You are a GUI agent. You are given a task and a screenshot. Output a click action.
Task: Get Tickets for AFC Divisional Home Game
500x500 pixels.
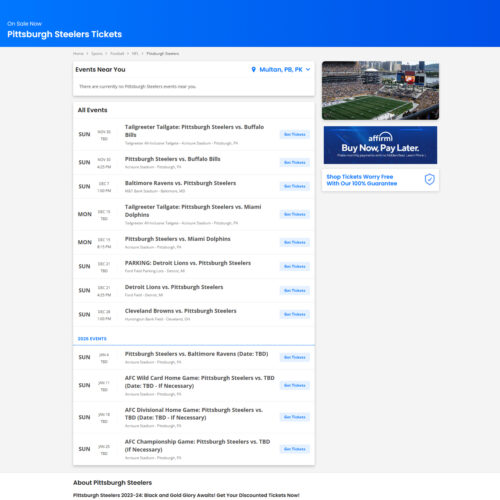(x=295, y=417)
